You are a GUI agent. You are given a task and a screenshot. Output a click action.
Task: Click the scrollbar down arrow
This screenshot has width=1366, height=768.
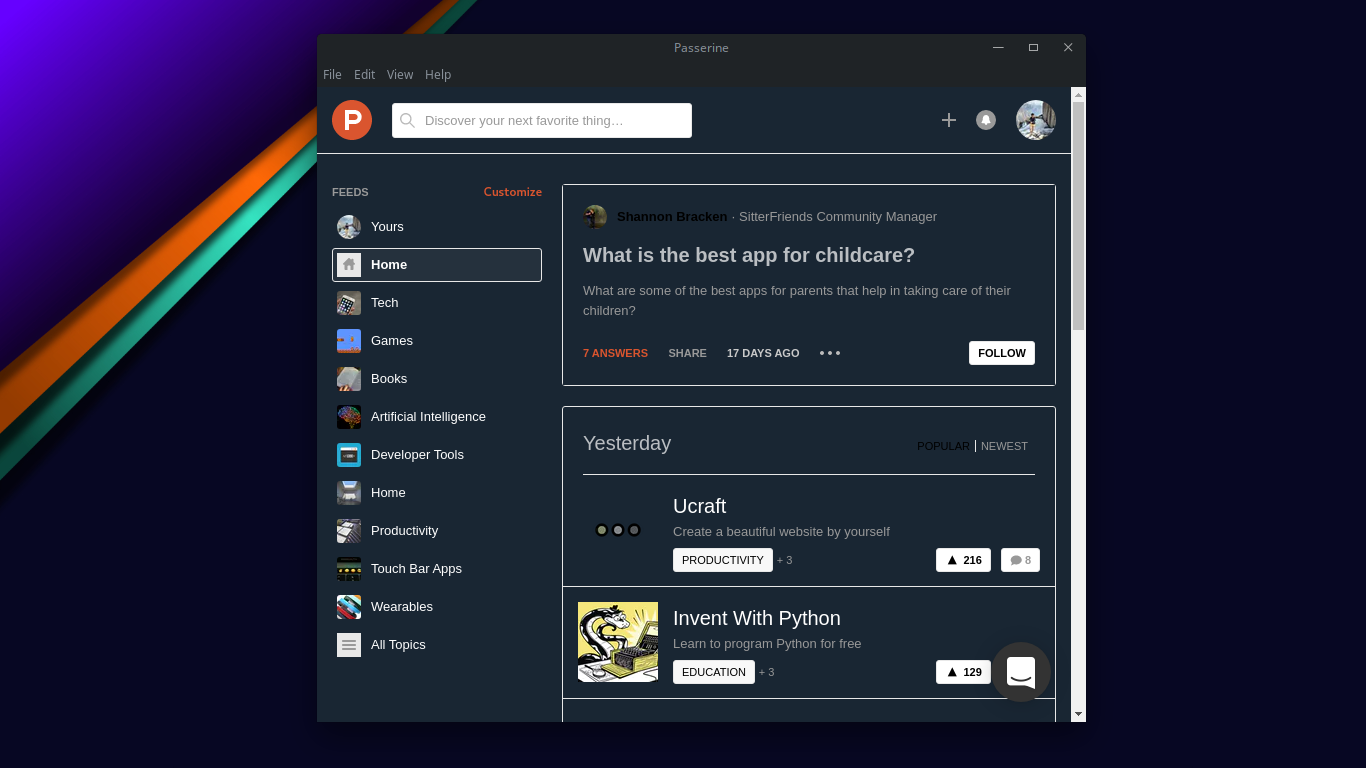coord(1078,714)
